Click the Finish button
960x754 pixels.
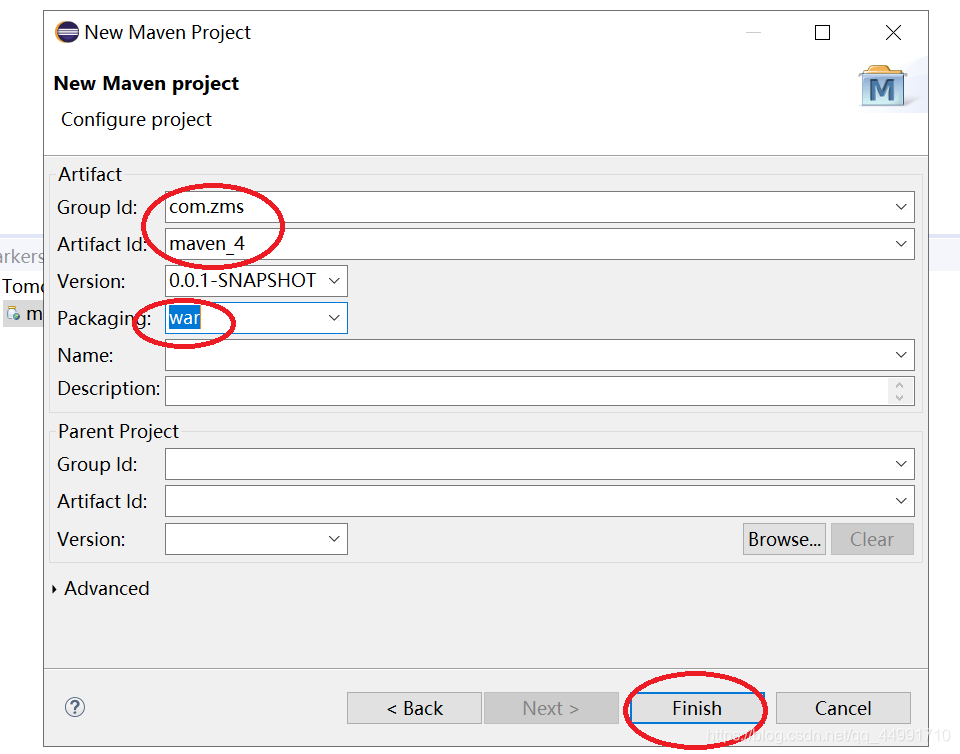(x=697, y=708)
